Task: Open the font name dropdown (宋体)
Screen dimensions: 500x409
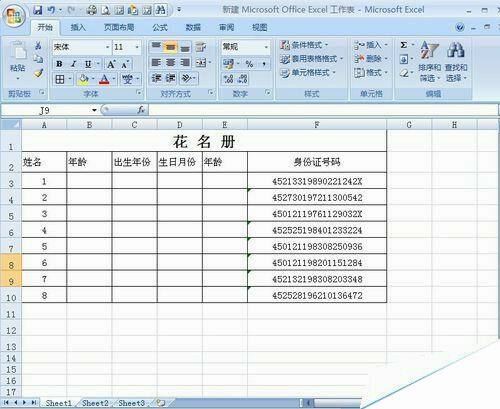Action: point(107,47)
